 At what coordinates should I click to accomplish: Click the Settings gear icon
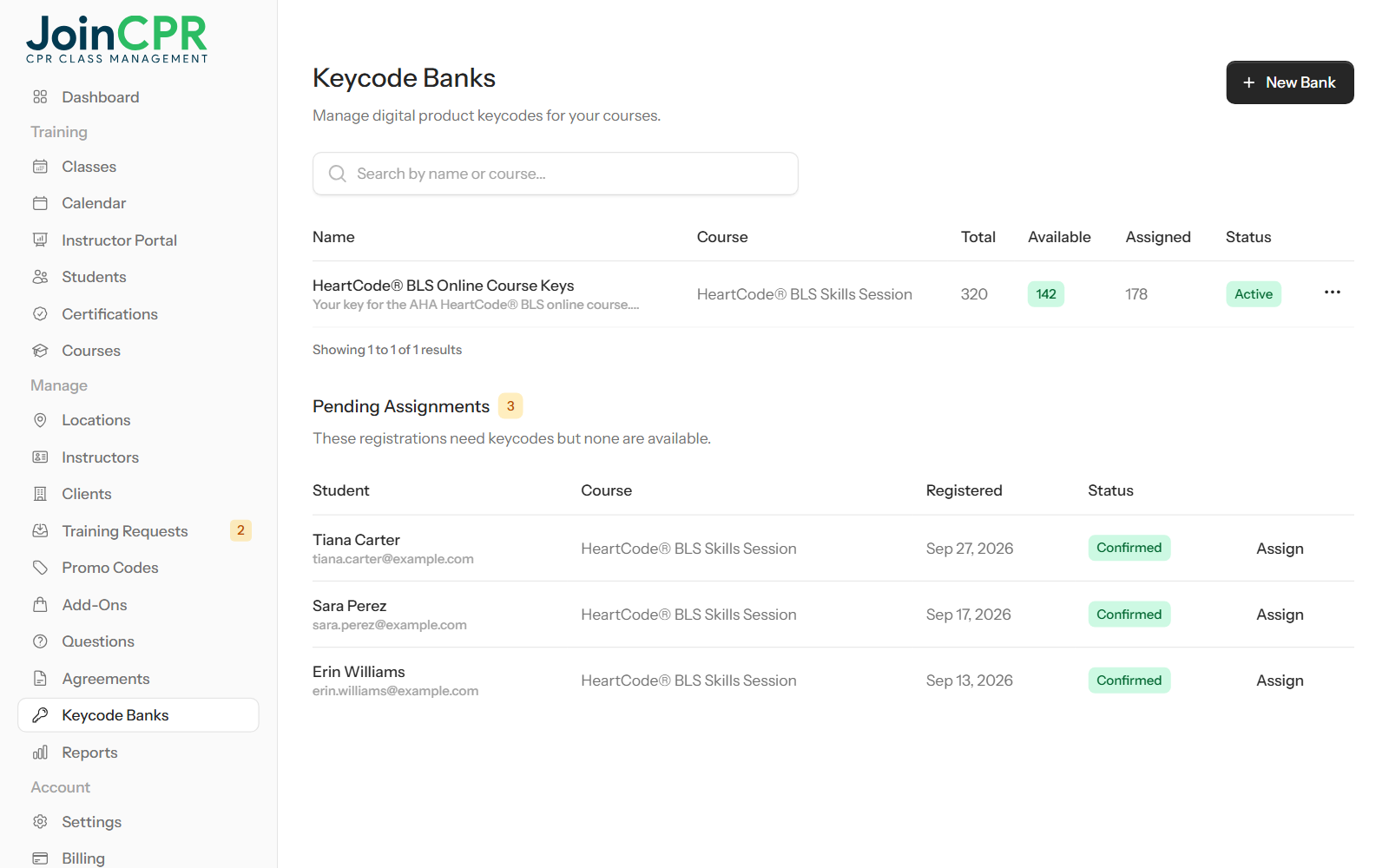(40, 821)
